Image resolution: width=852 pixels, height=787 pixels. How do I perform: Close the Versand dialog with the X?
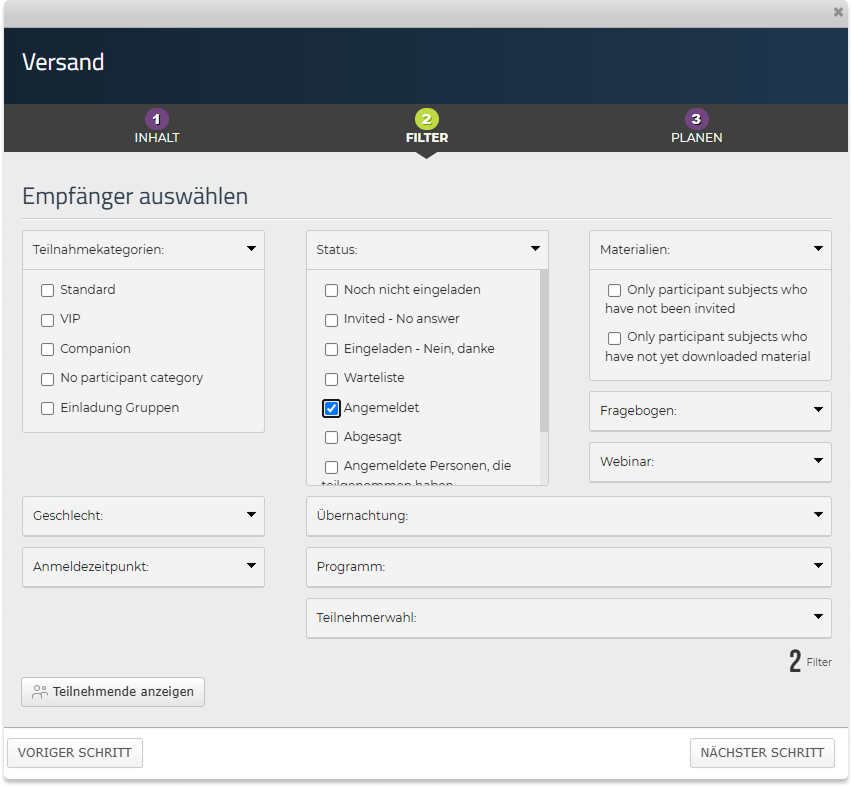(838, 12)
